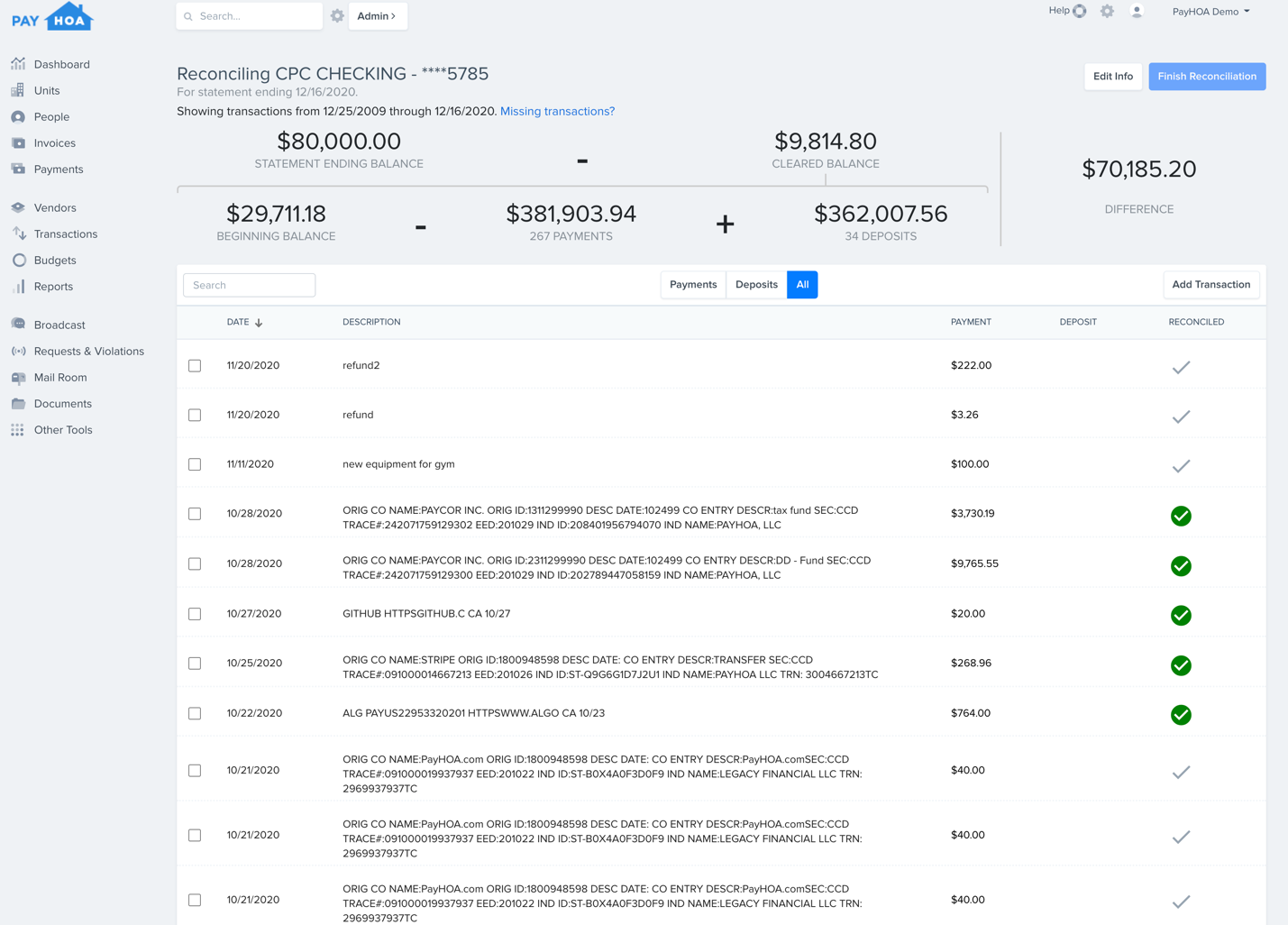Click the top global Search field
This screenshot has width=1288, height=925.
point(250,16)
